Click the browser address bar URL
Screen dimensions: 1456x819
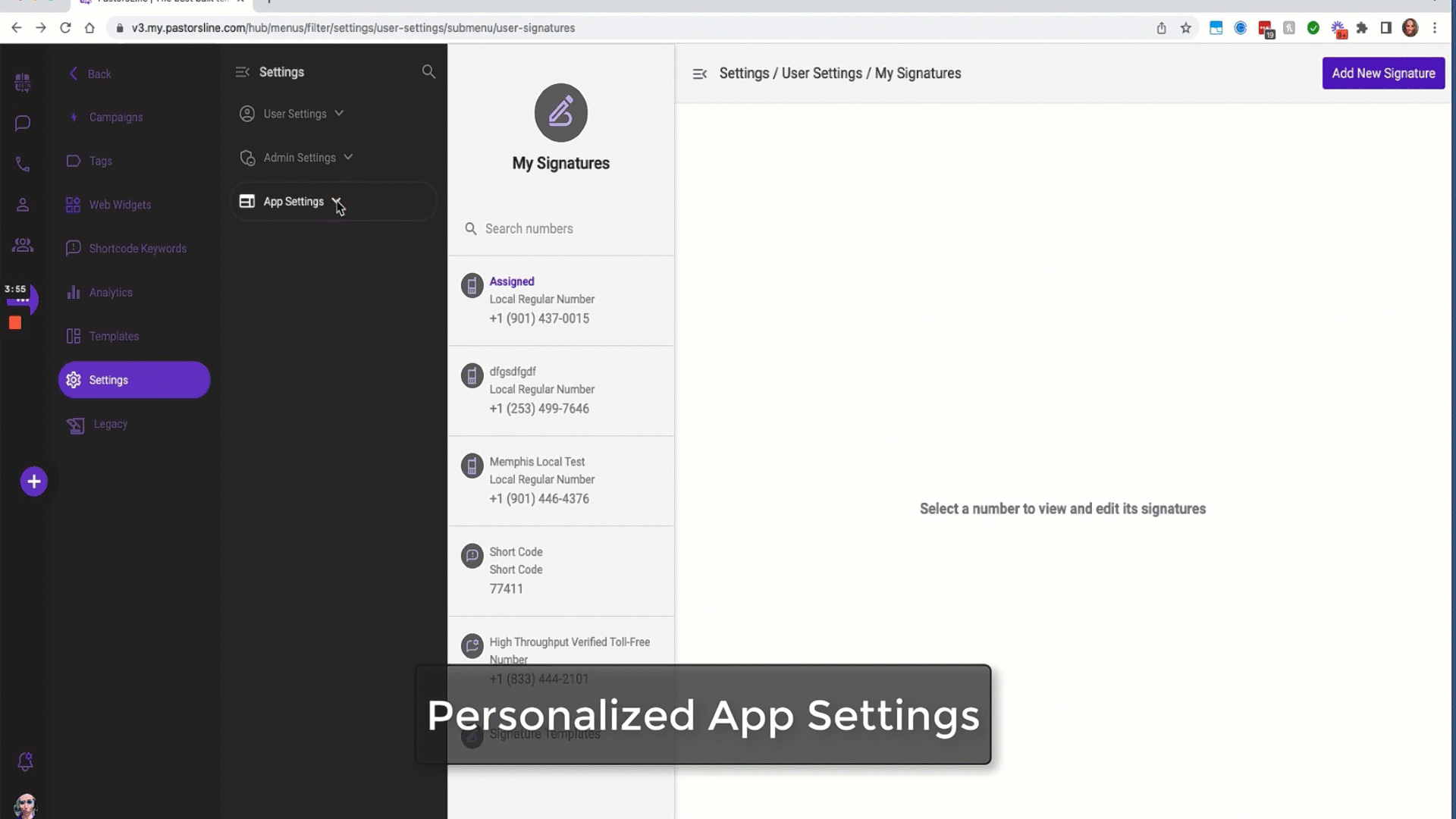click(353, 28)
